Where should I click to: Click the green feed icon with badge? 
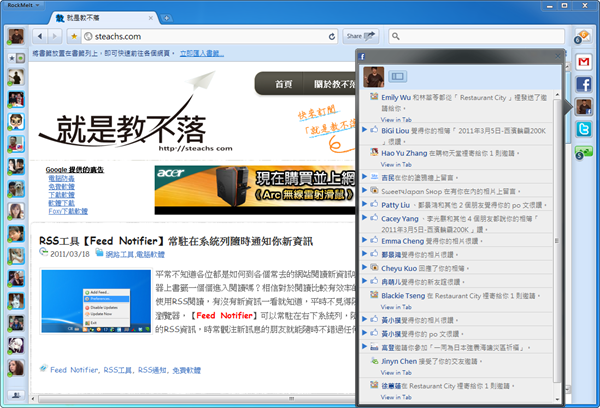click(583, 152)
